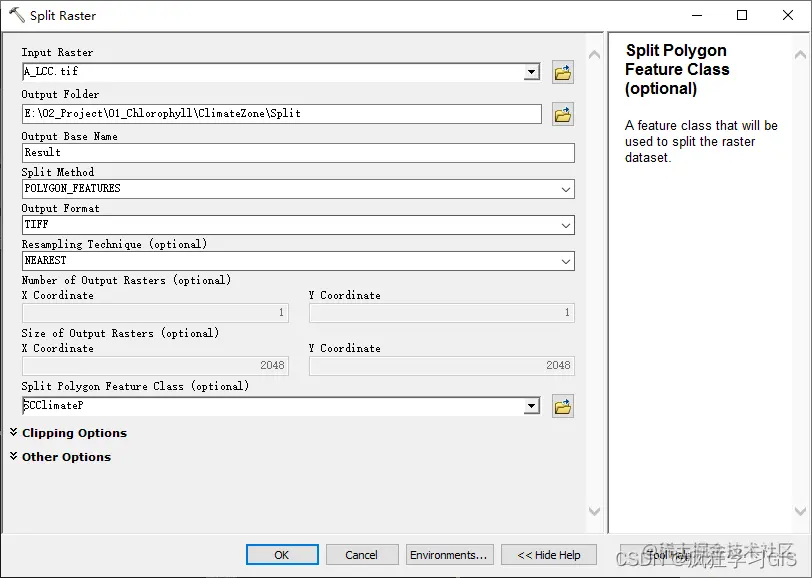
Task: Open the Split Polygon Feature Class dropdown
Action: pyautogui.click(x=531, y=406)
